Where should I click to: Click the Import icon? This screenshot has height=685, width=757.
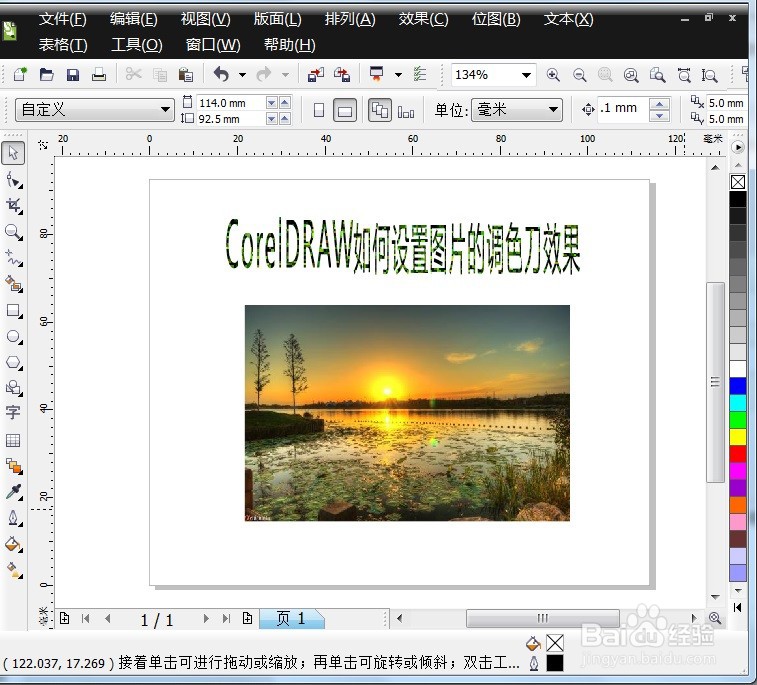pyautogui.click(x=316, y=75)
